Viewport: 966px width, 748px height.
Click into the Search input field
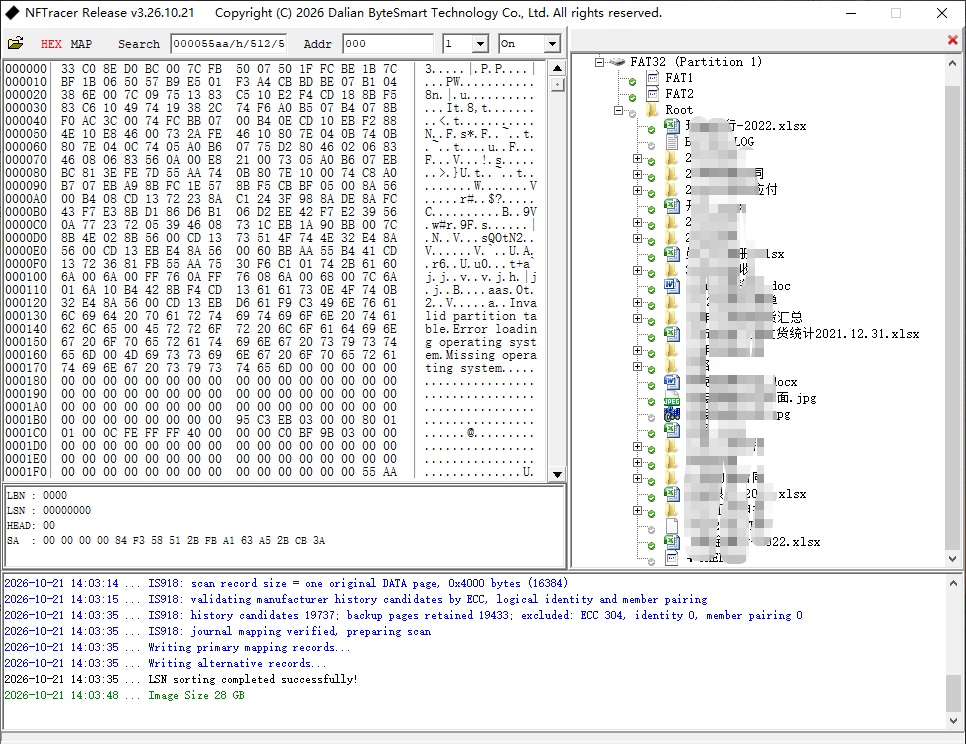coord(229,44)
